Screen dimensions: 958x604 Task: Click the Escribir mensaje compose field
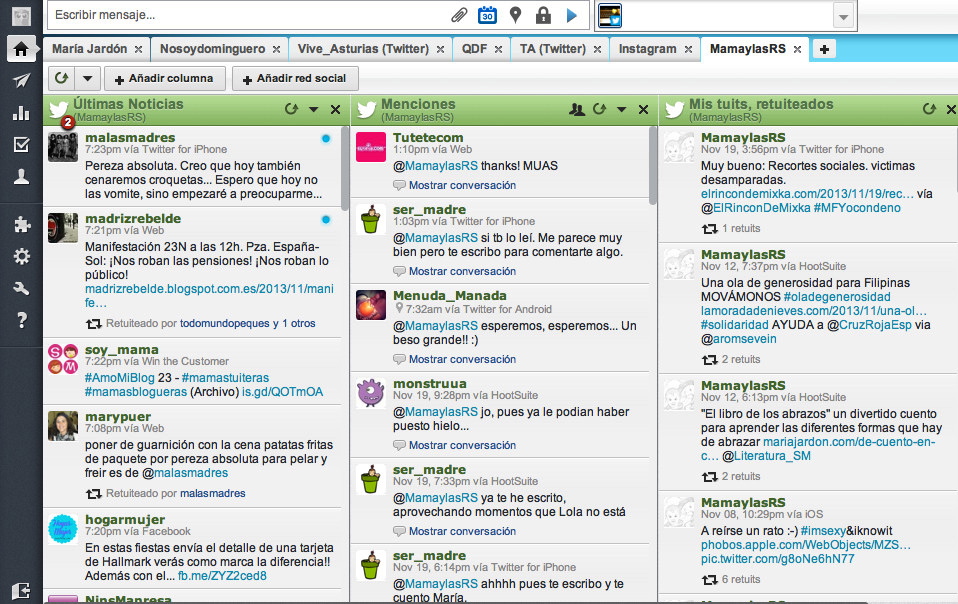(x=245, y=15)
